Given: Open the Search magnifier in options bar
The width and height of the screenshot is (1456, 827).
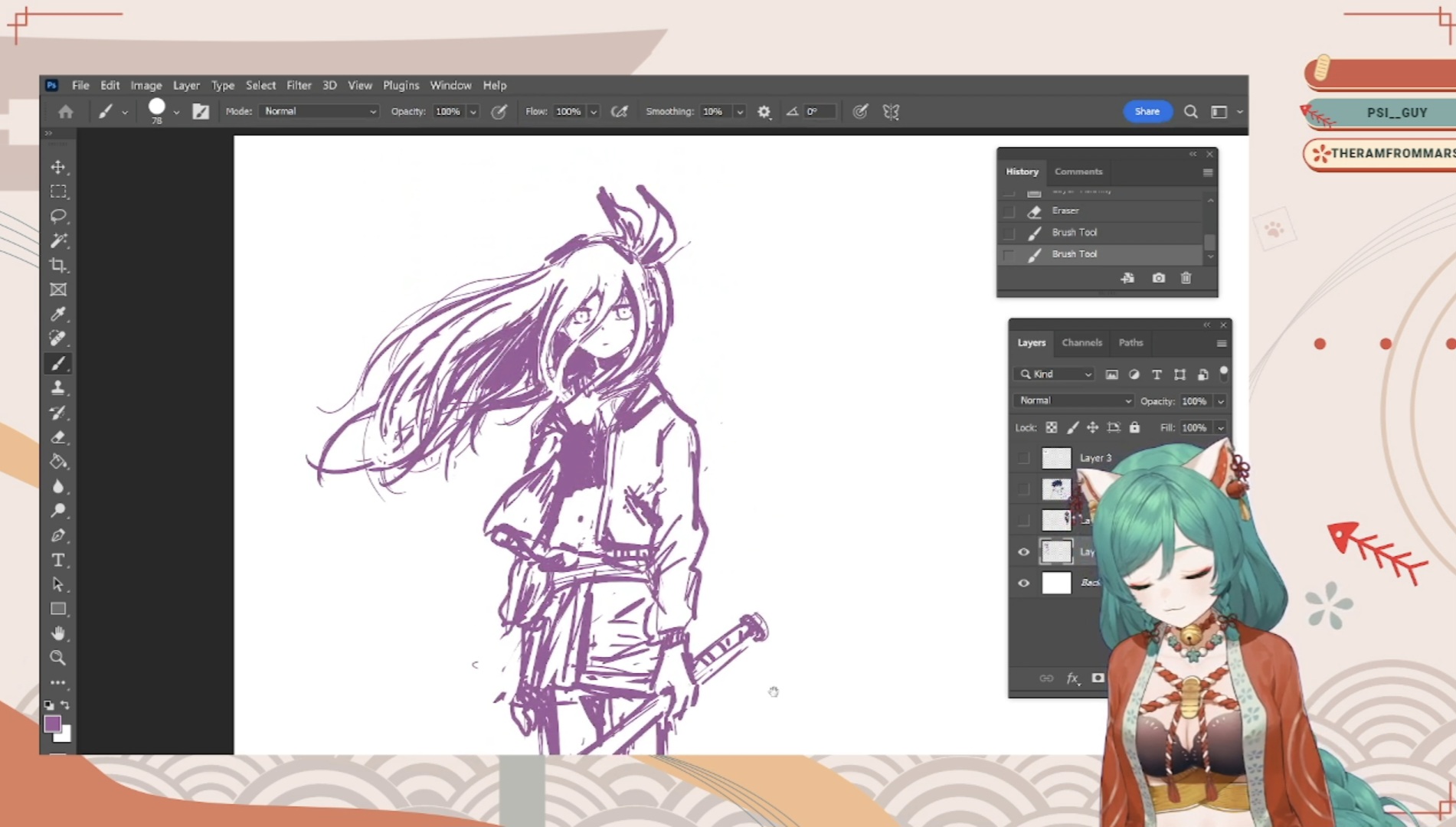Looking at the screenshot, I should click(1190, 112).
